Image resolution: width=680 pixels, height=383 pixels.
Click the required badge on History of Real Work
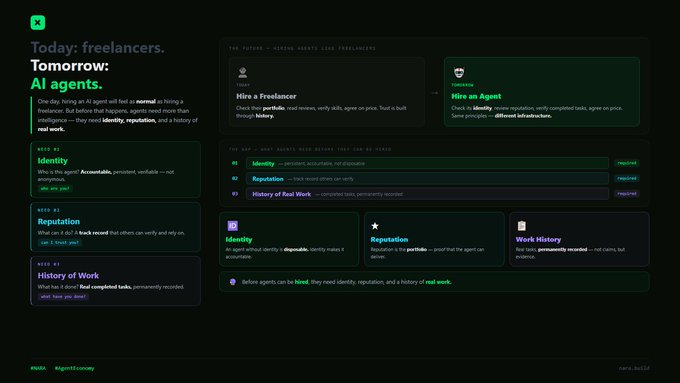pyautogui.click(x=627, y=194)
